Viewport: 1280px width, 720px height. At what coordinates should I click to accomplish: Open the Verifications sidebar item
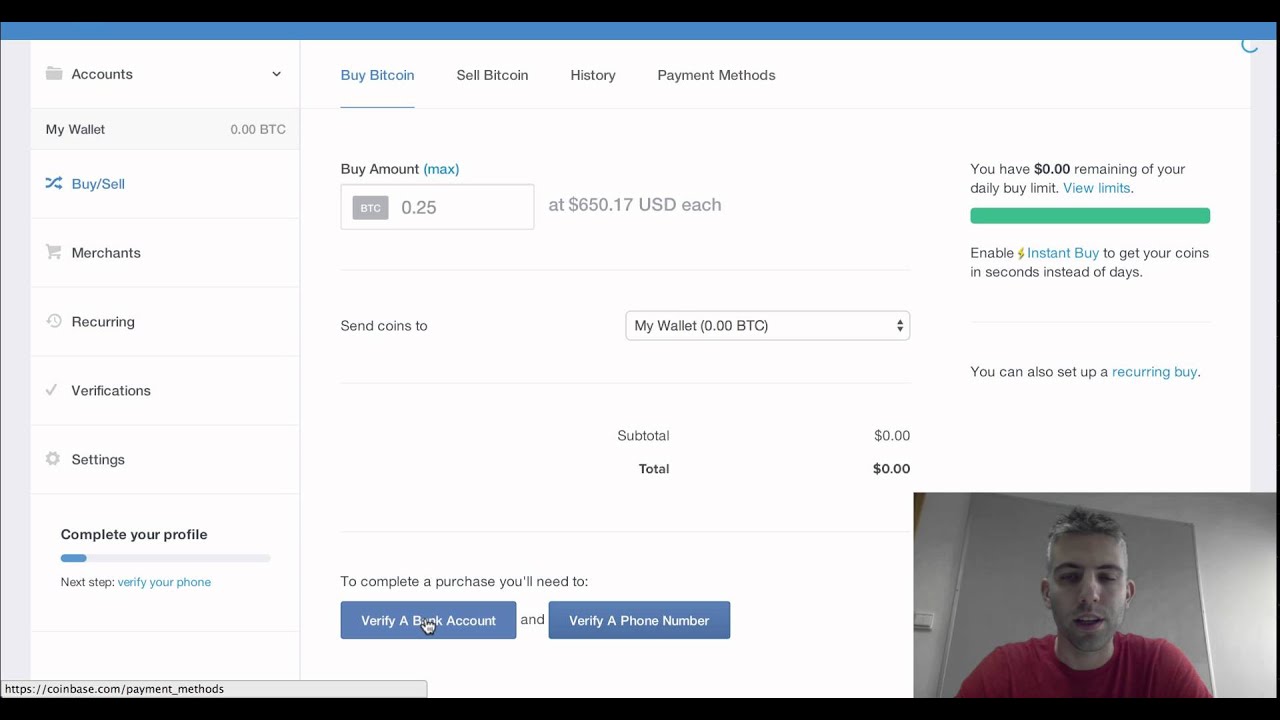point(165,391)
